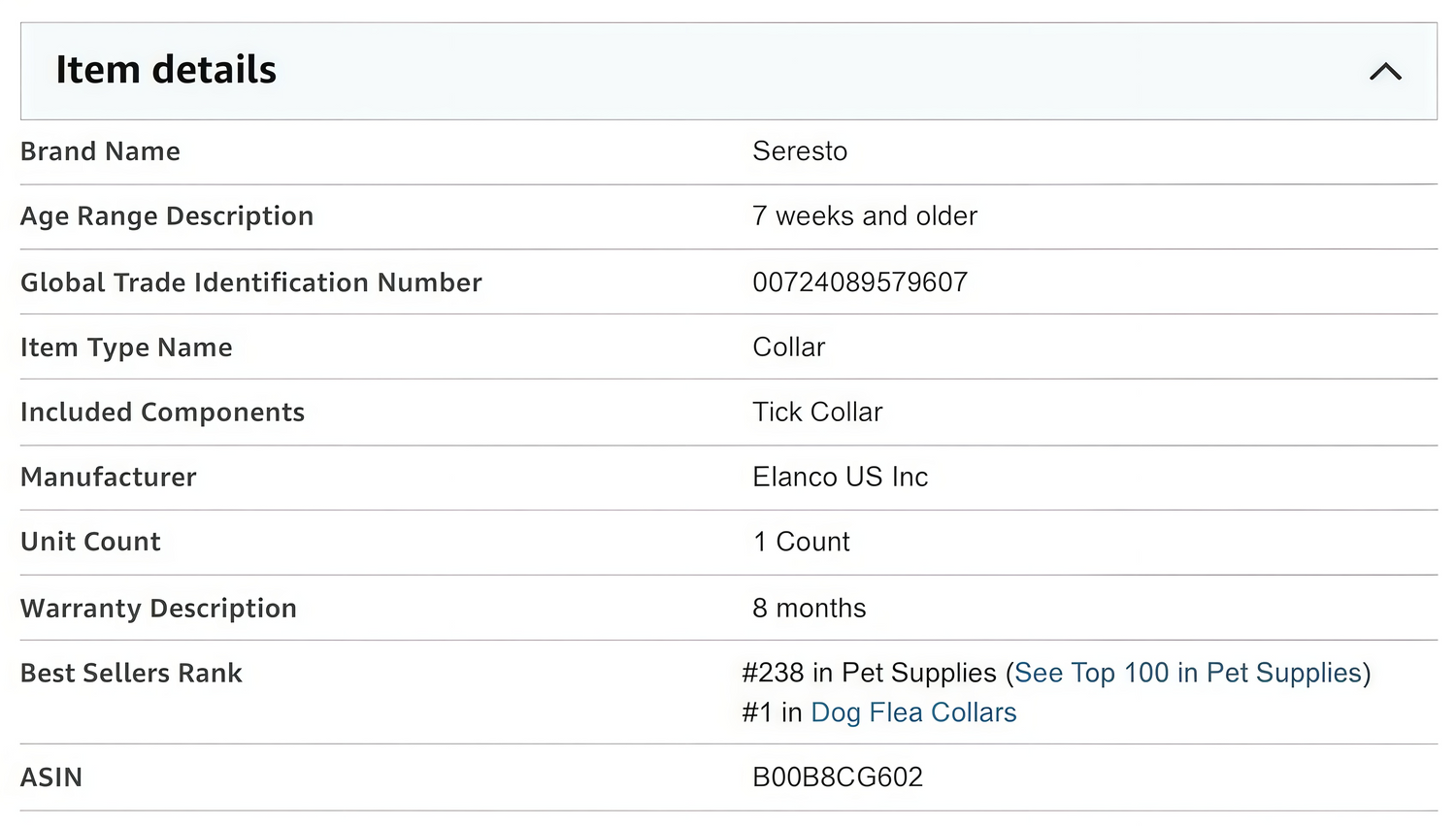The width and height of the screenshot is (1456, 826).
Task: Click the 7 weeks and older value
Action: point(865,216)
